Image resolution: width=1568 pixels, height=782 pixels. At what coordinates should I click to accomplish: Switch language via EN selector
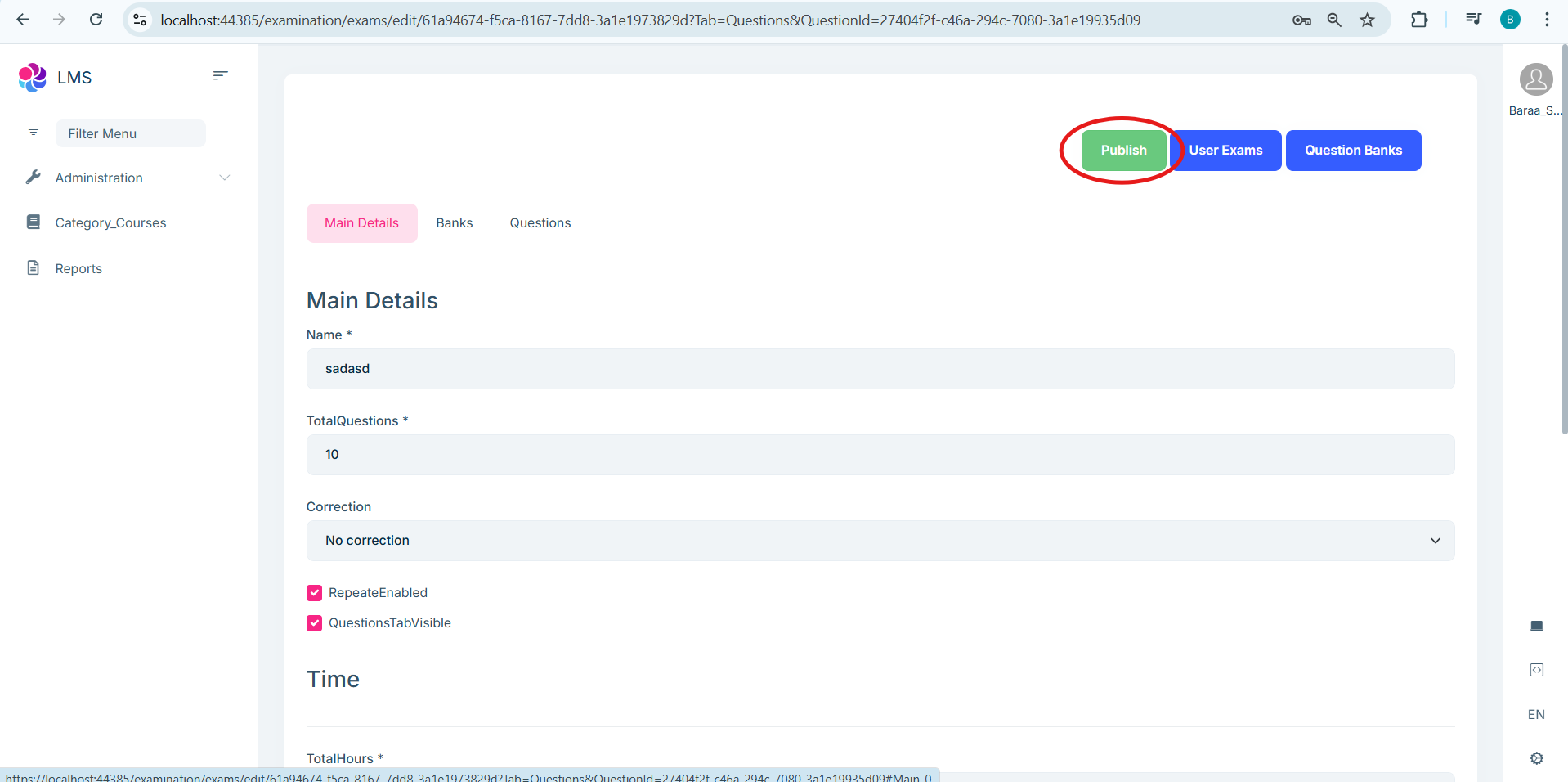click(1536, 714)
